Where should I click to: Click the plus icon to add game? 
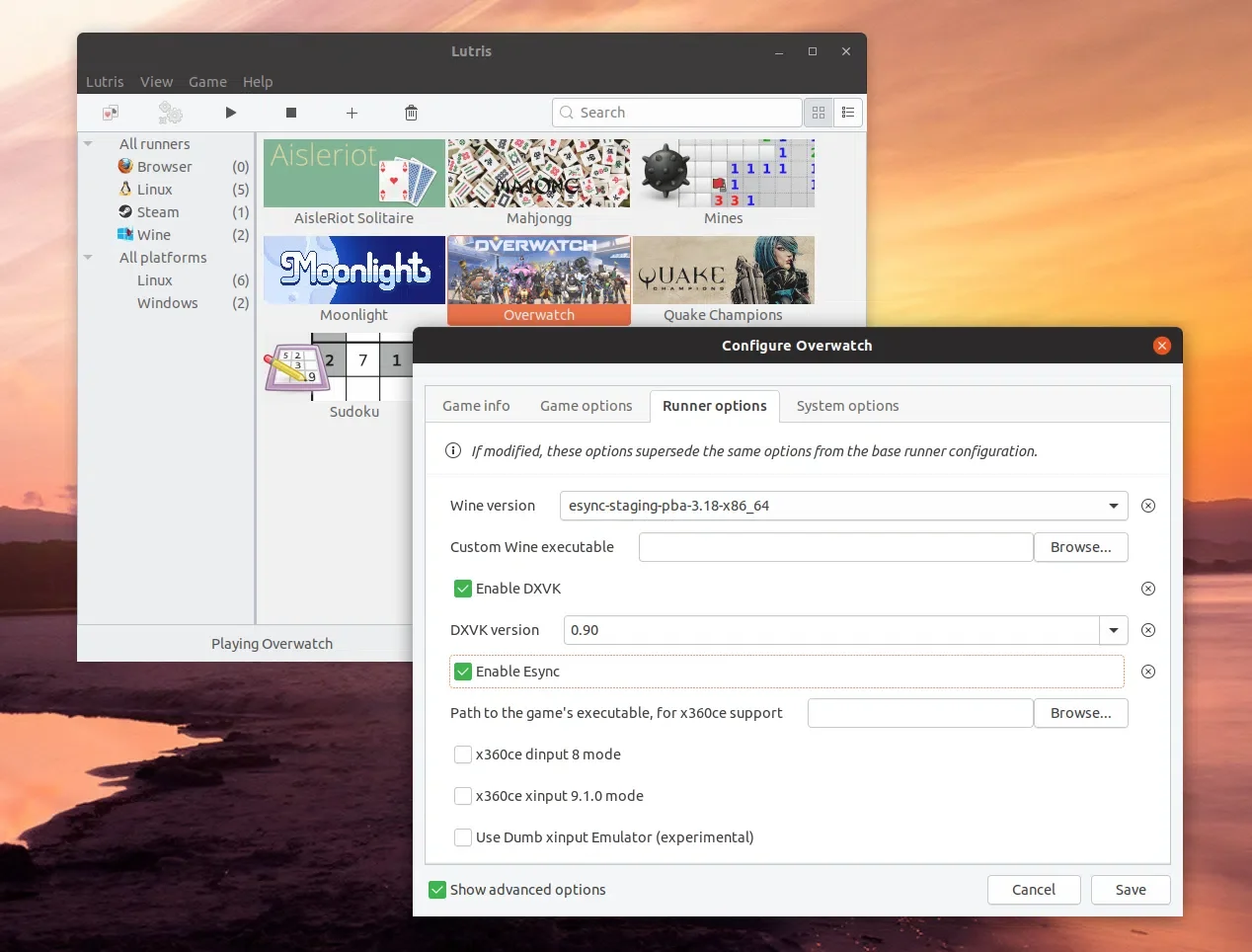coord(352,113)
